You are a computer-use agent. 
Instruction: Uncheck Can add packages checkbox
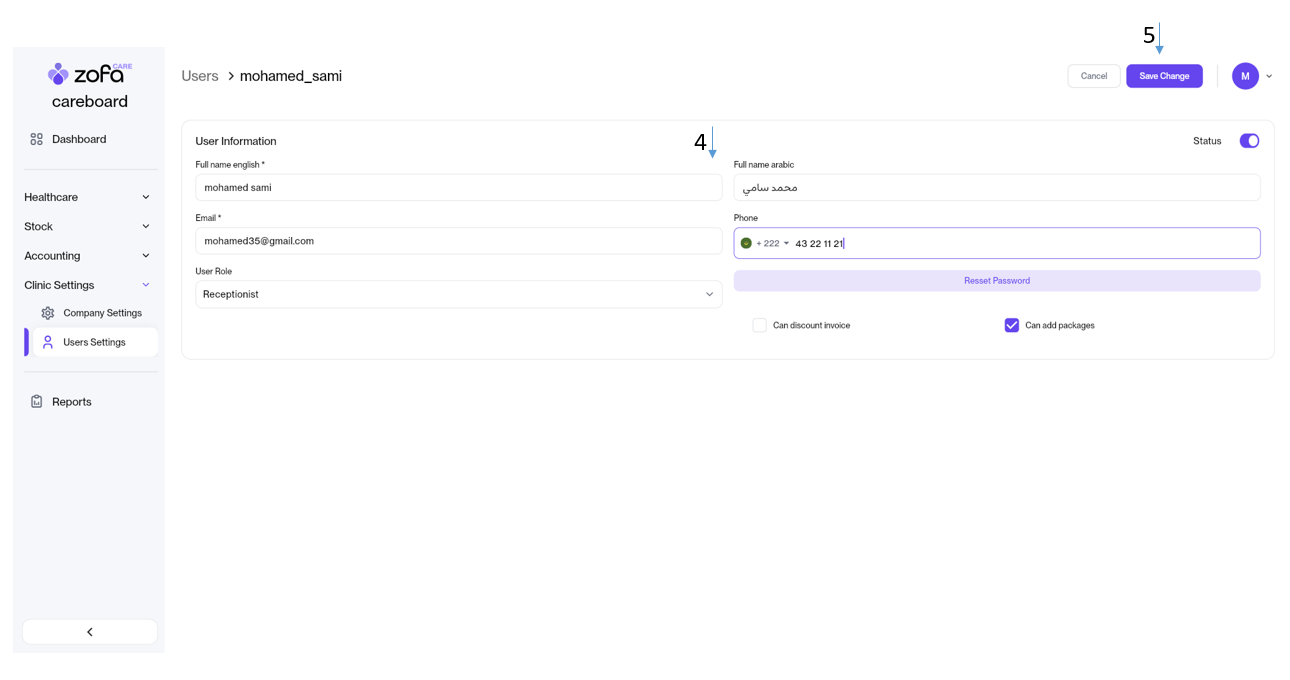[x=1011, y=325]
